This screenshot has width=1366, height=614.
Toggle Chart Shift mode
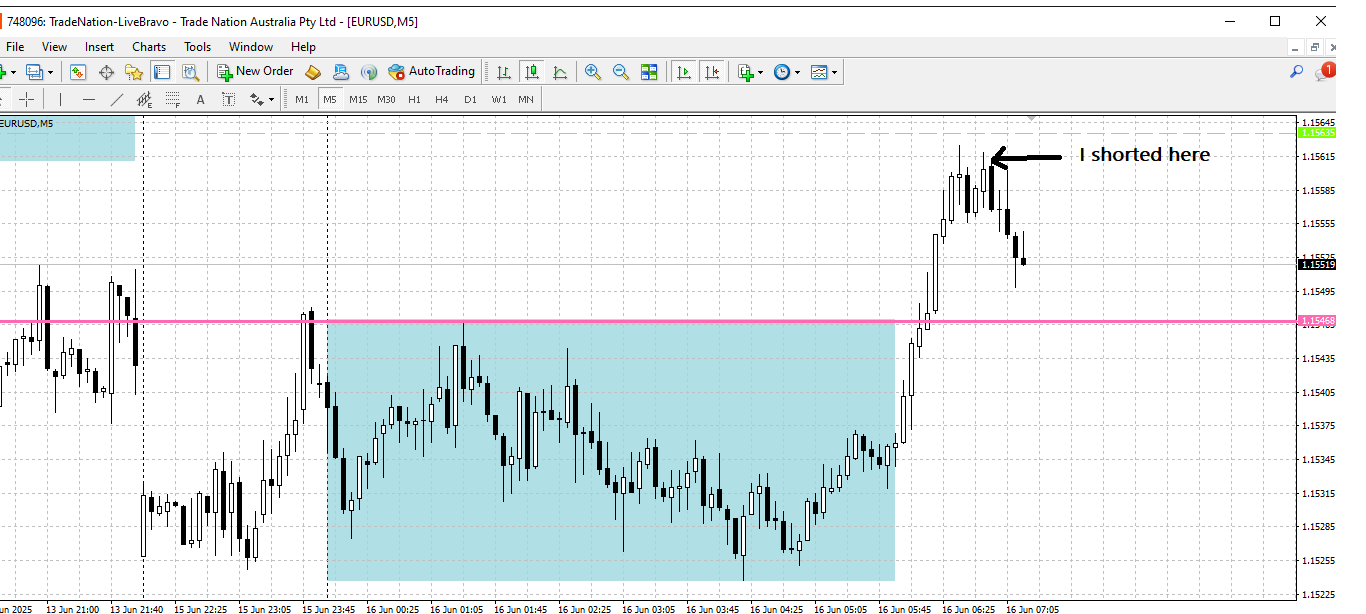pyautogui.click(x=711, y=72)
